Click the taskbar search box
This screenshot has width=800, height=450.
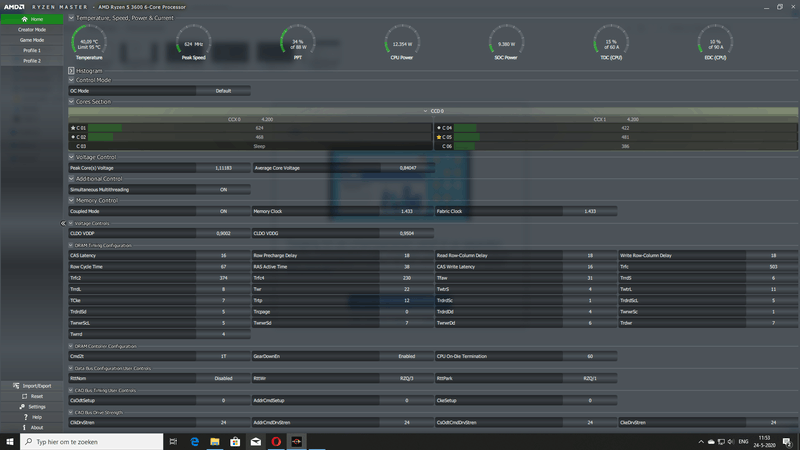[x=92, y=442]
